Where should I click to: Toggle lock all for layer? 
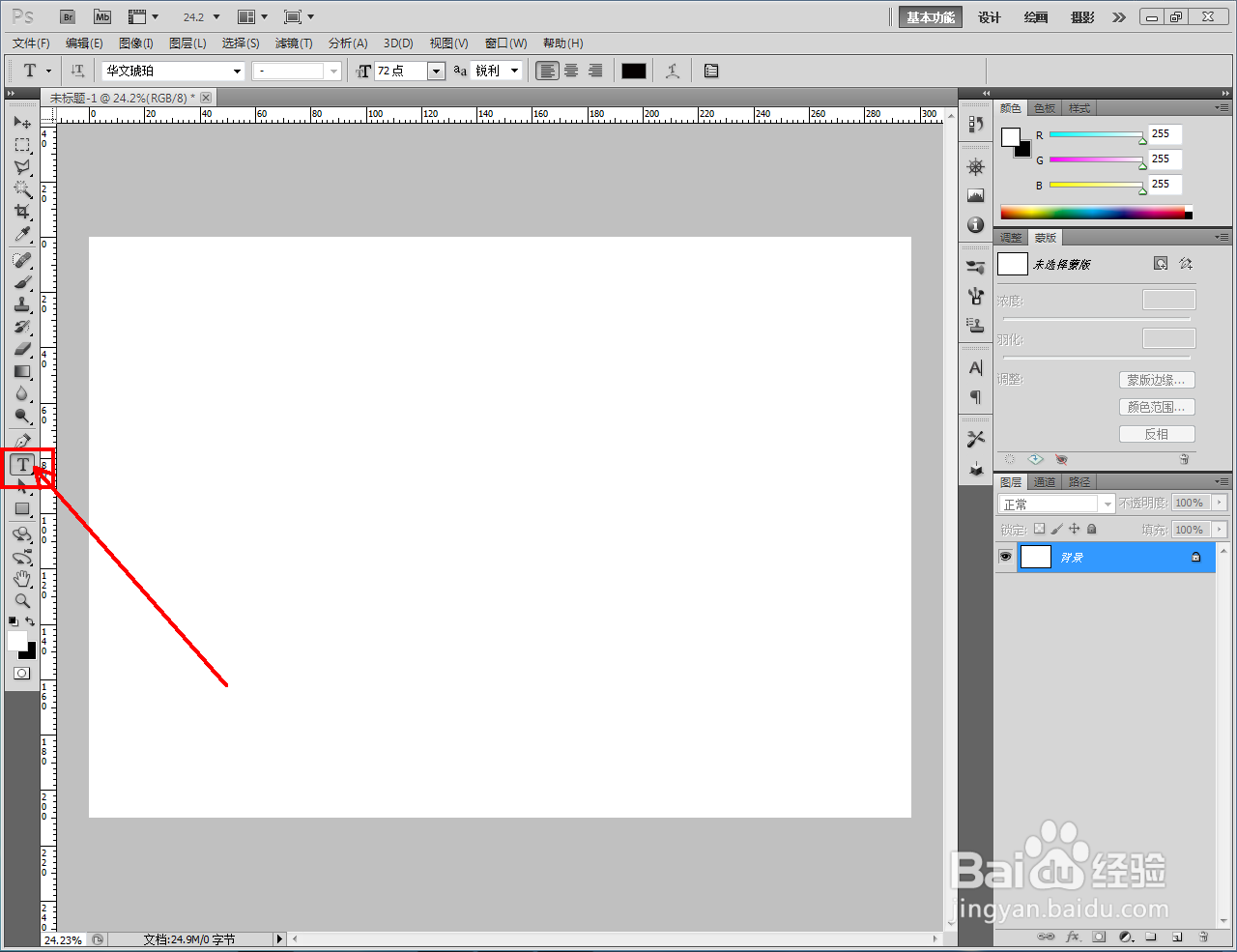1091,529
